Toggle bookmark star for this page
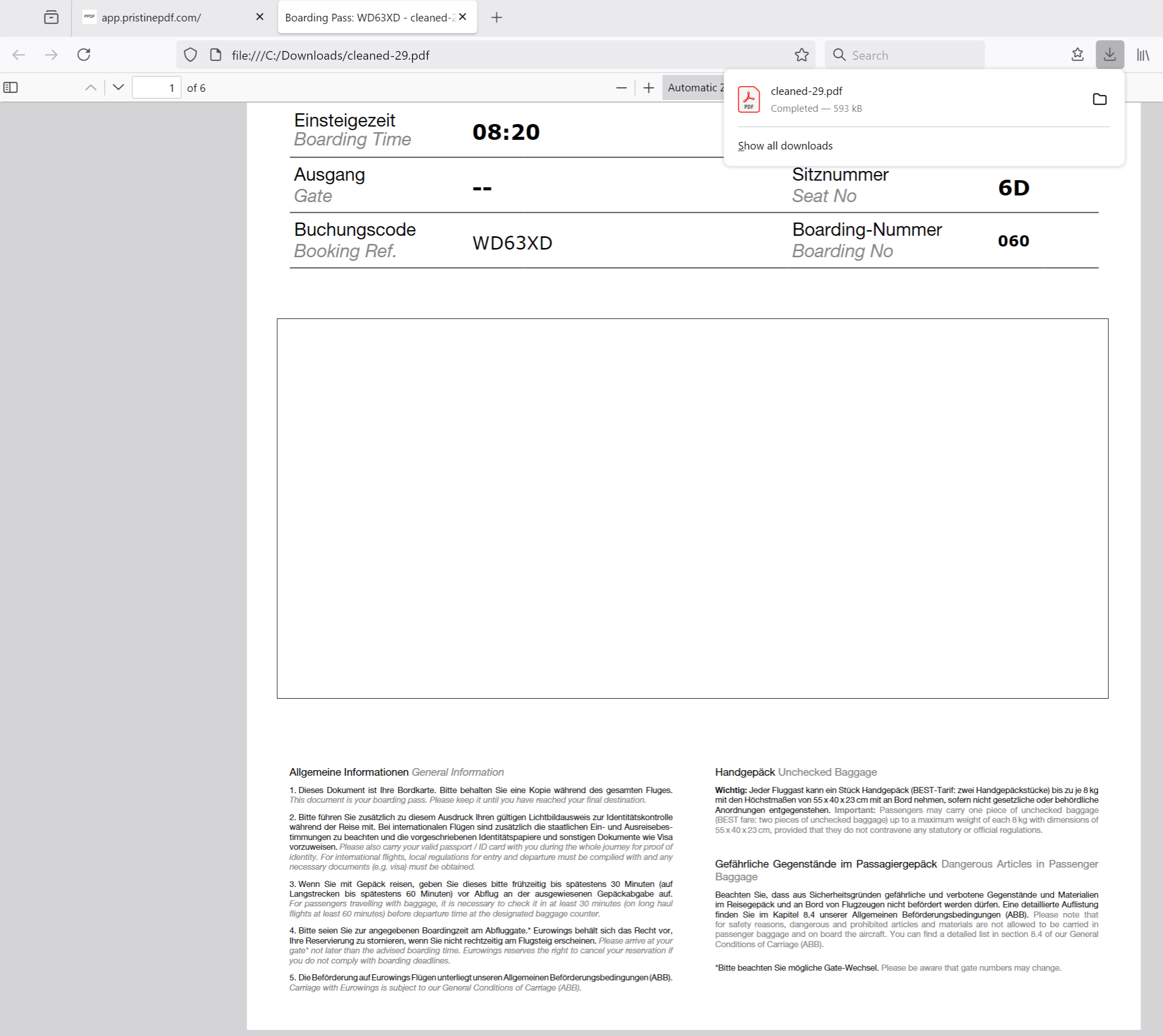The image size is (1163, 1036). [x=802, y=55]
